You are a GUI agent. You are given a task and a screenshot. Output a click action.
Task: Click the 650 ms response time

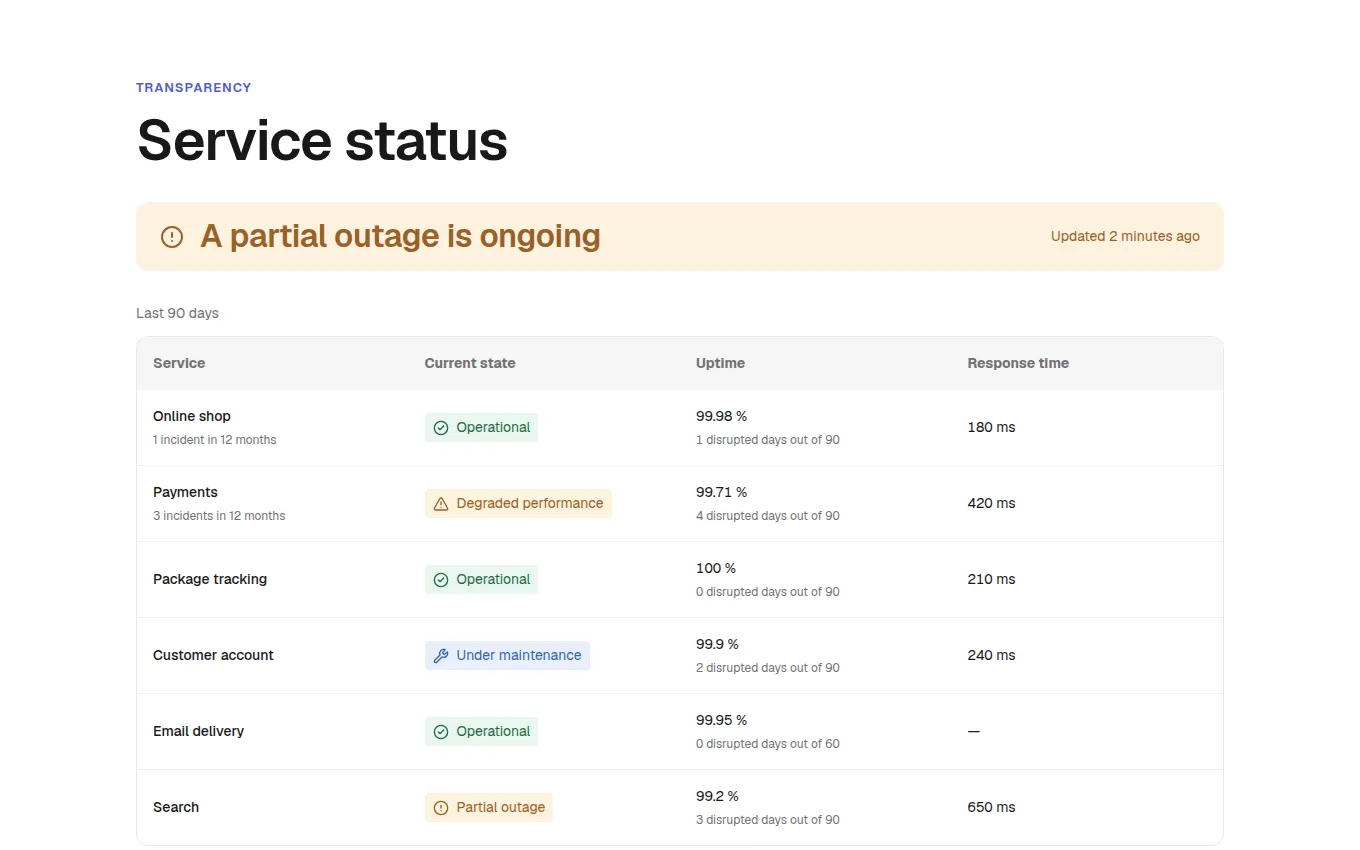click(x=991, y=807)
